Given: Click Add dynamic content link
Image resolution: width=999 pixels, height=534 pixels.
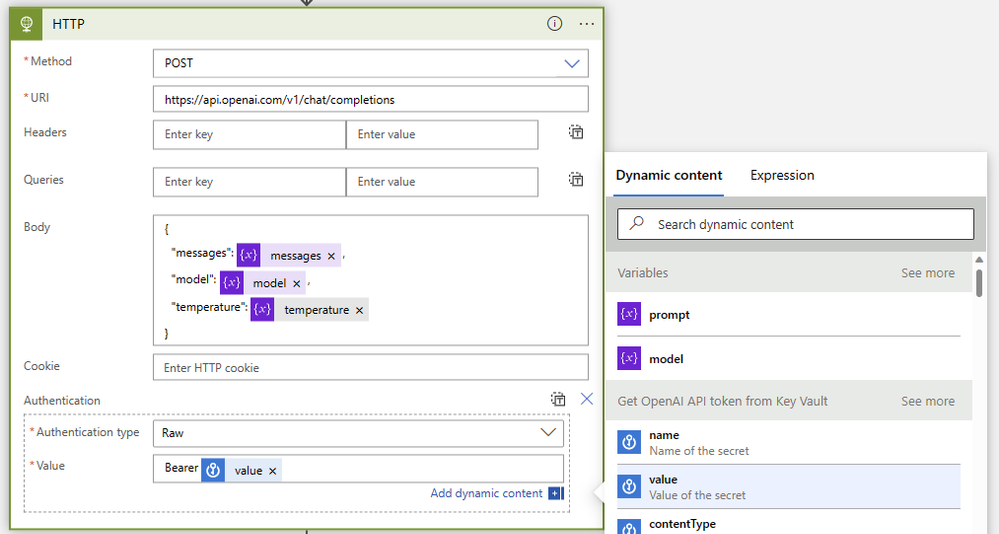Looking at the screenshot, I should [486, 493].
